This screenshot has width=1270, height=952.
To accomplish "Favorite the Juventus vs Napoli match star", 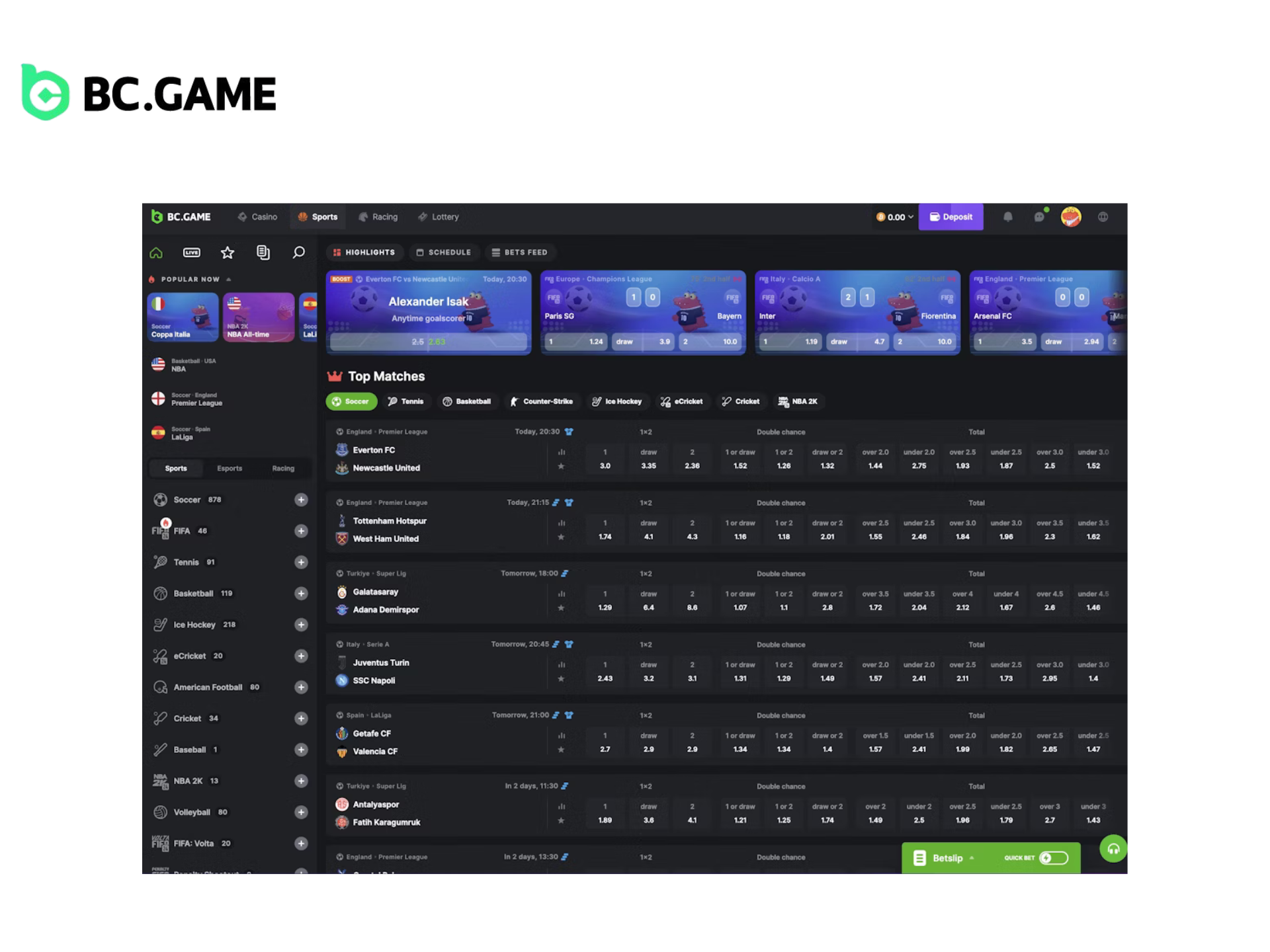I will (x=562, y=678).
